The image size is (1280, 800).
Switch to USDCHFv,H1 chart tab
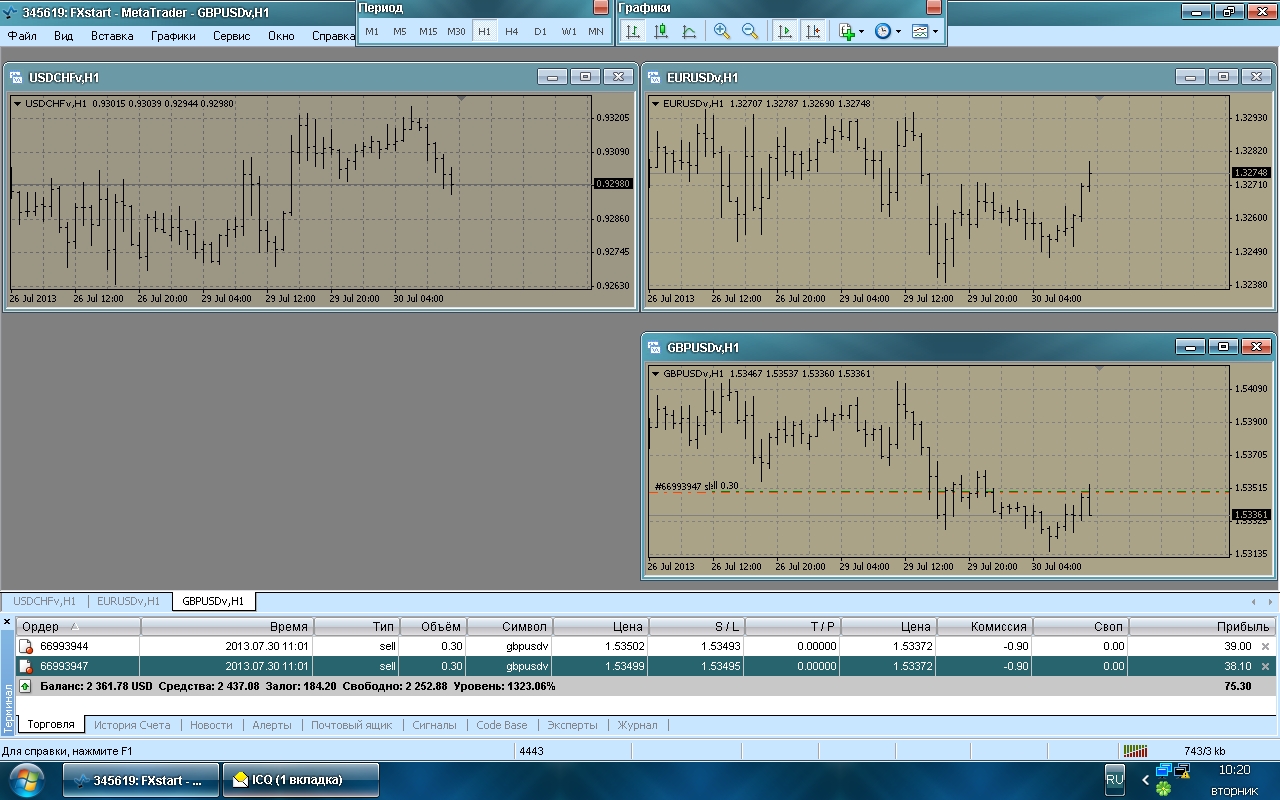click(44, 601)
